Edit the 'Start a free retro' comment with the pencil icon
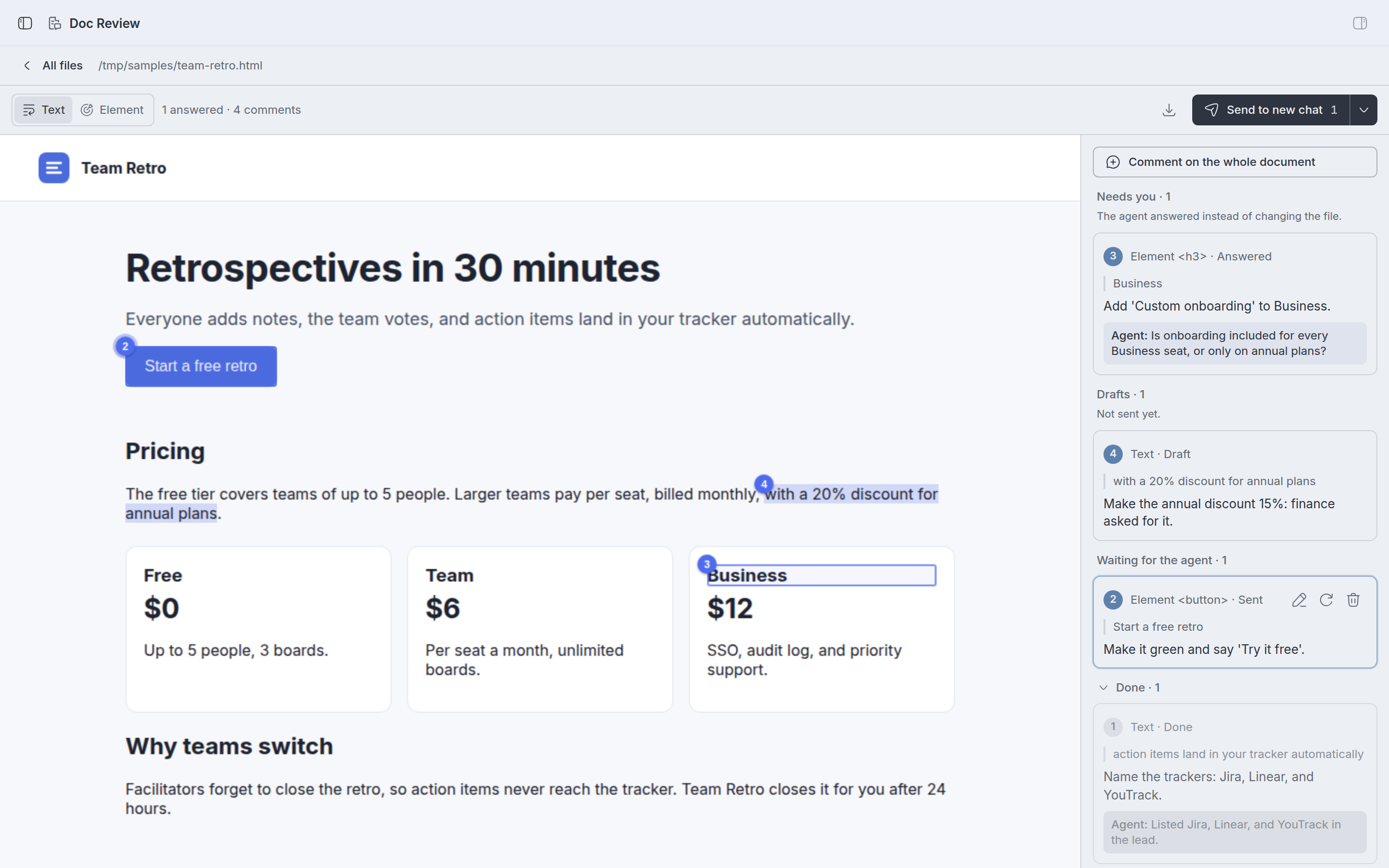 (1299, 600)
